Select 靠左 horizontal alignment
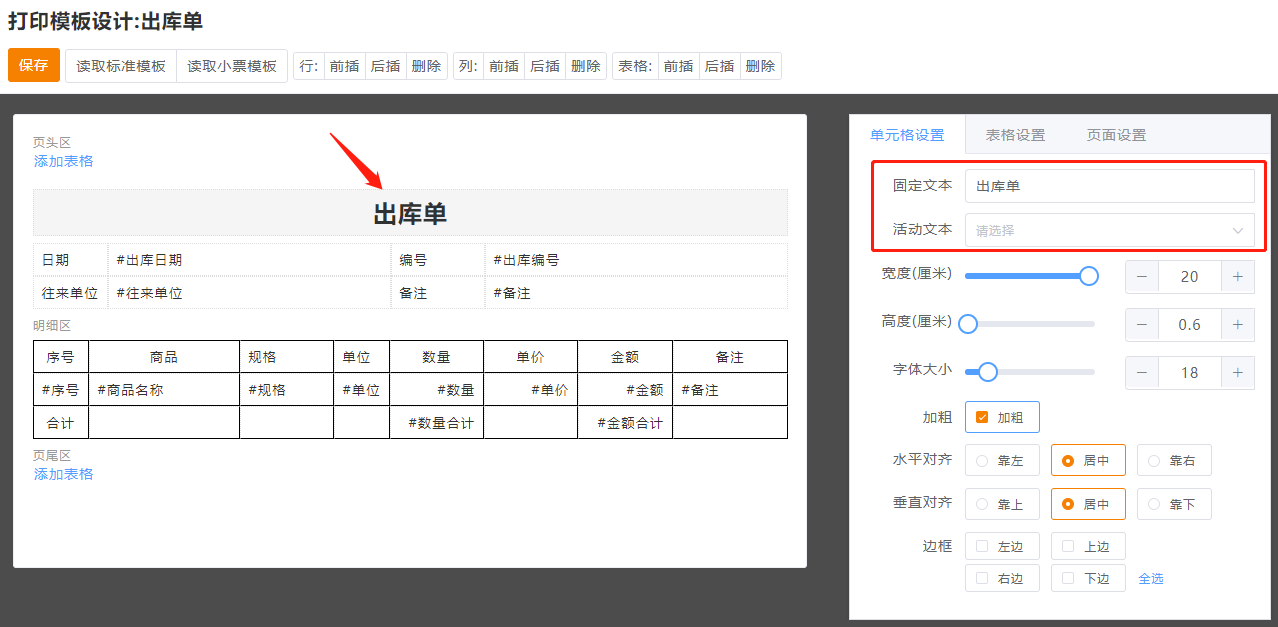This screenshot has width=1278, height=627. coord(1001,461)
